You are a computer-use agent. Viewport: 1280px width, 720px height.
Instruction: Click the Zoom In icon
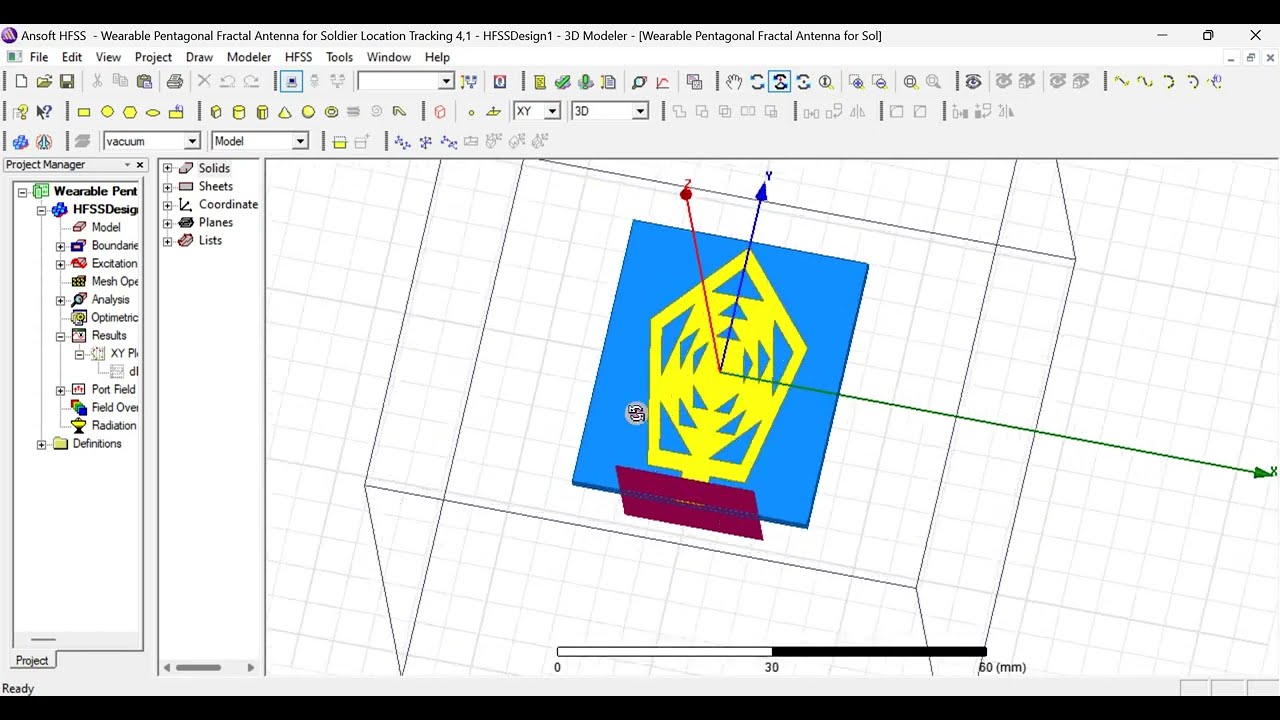[x=857, y=82]
